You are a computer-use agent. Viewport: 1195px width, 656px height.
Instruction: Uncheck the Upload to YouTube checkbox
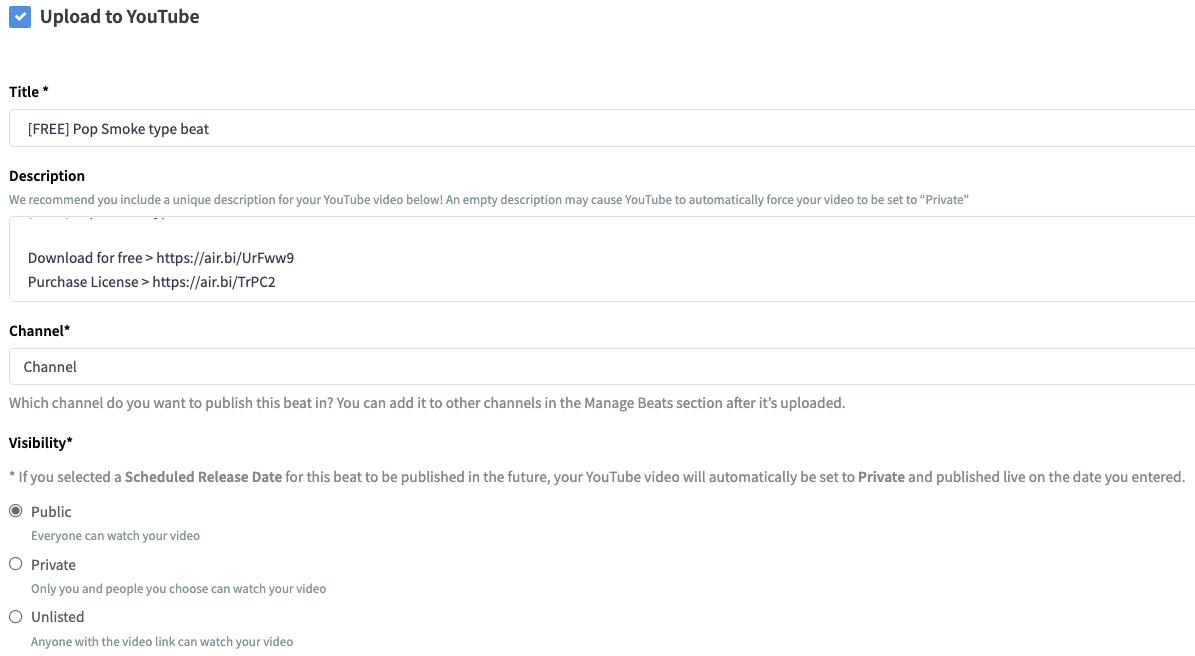[x=20, y=17]
